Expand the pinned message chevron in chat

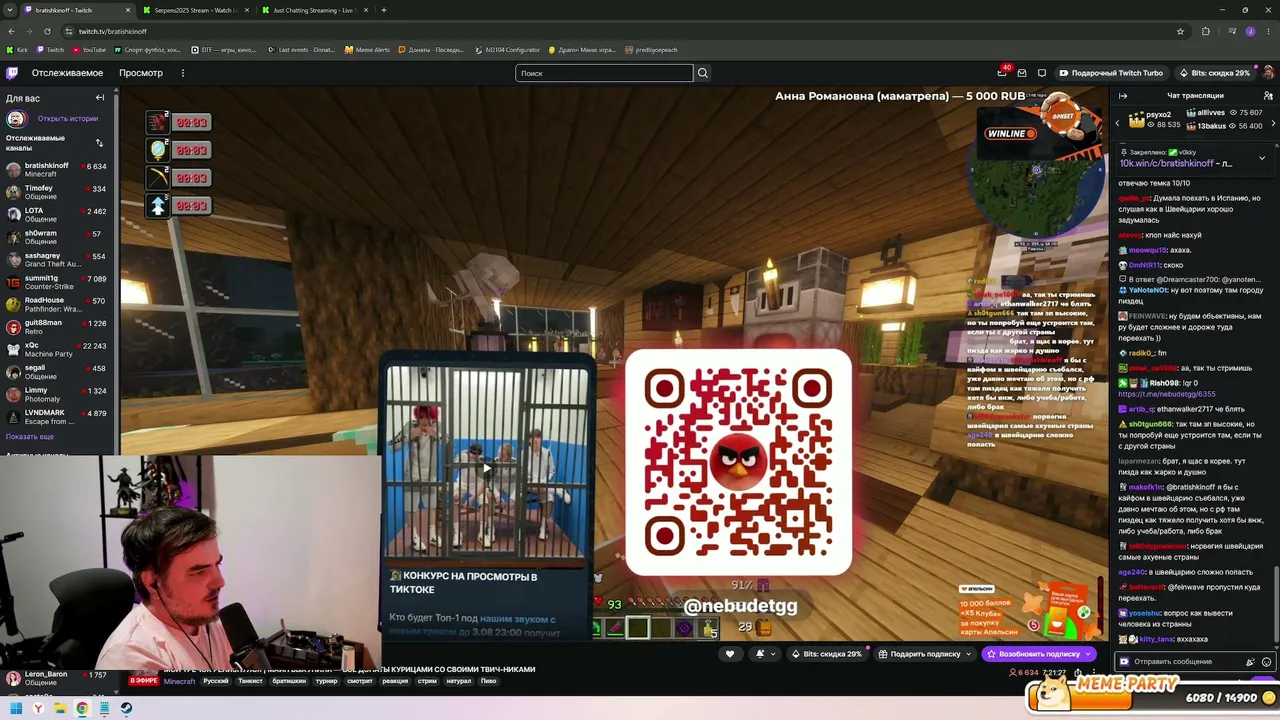(1262, 157)
